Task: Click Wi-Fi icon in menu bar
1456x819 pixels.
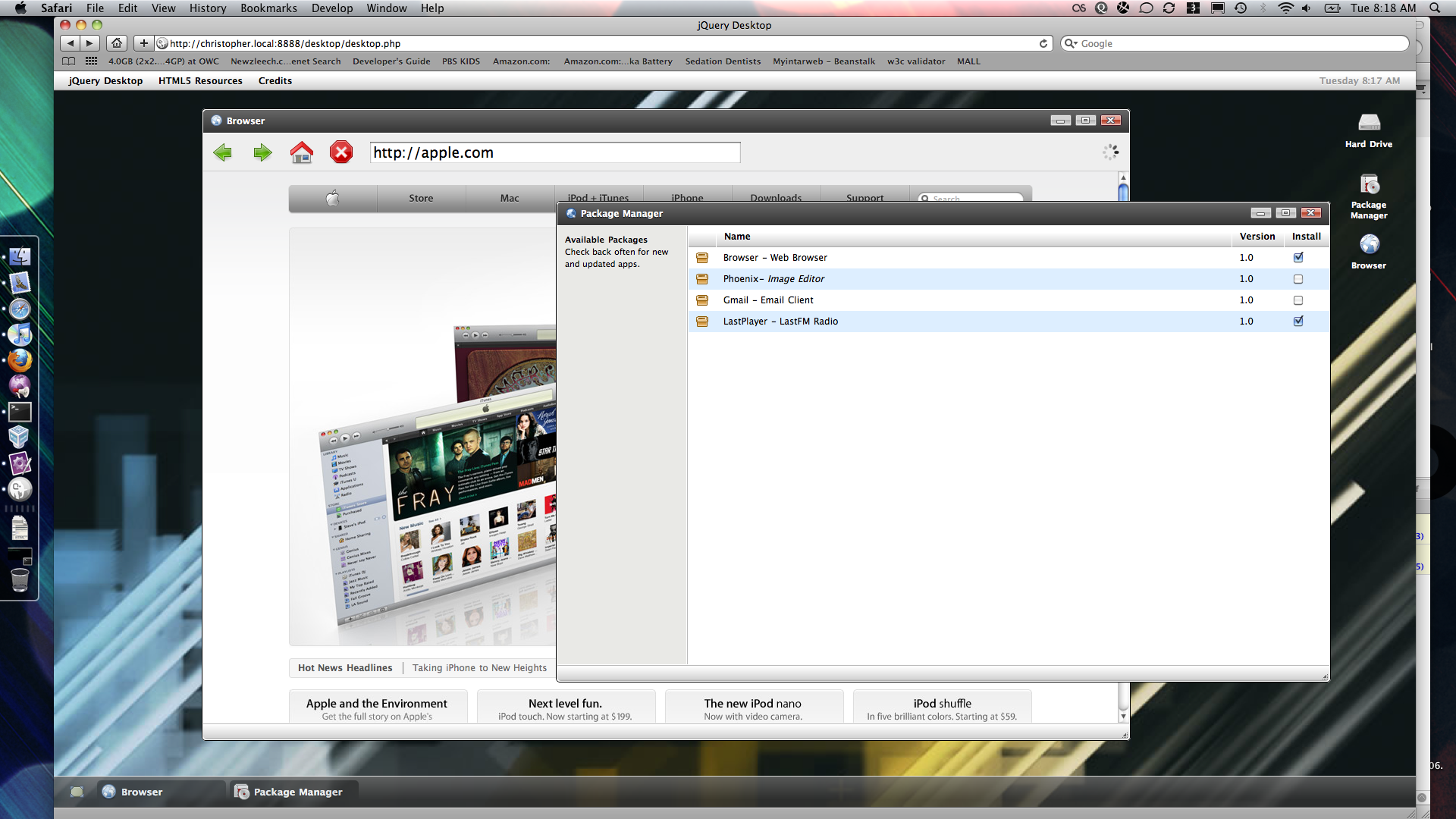Action: click(1285, 8)
